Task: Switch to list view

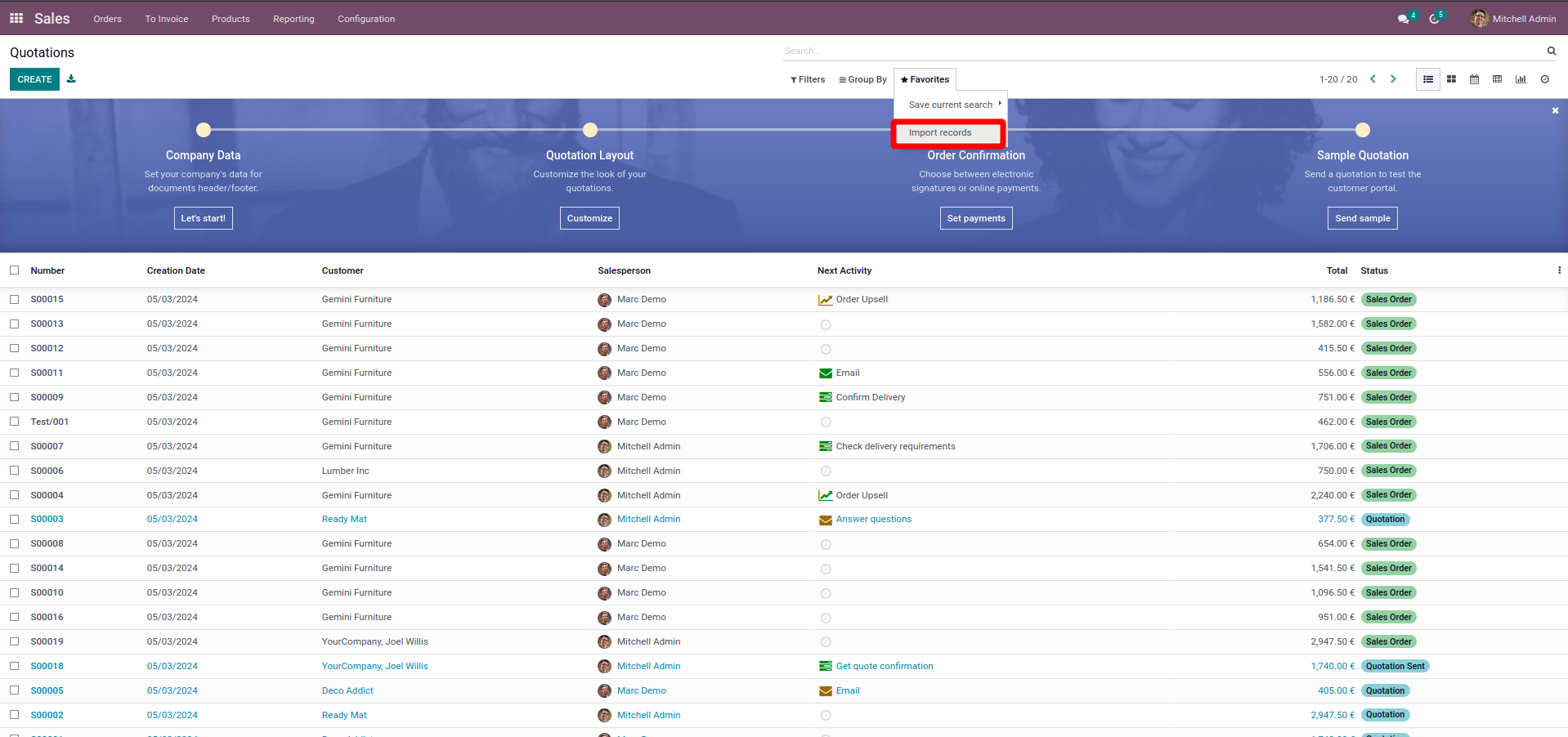Action: pyautogui.click(x=1428, y=79)
